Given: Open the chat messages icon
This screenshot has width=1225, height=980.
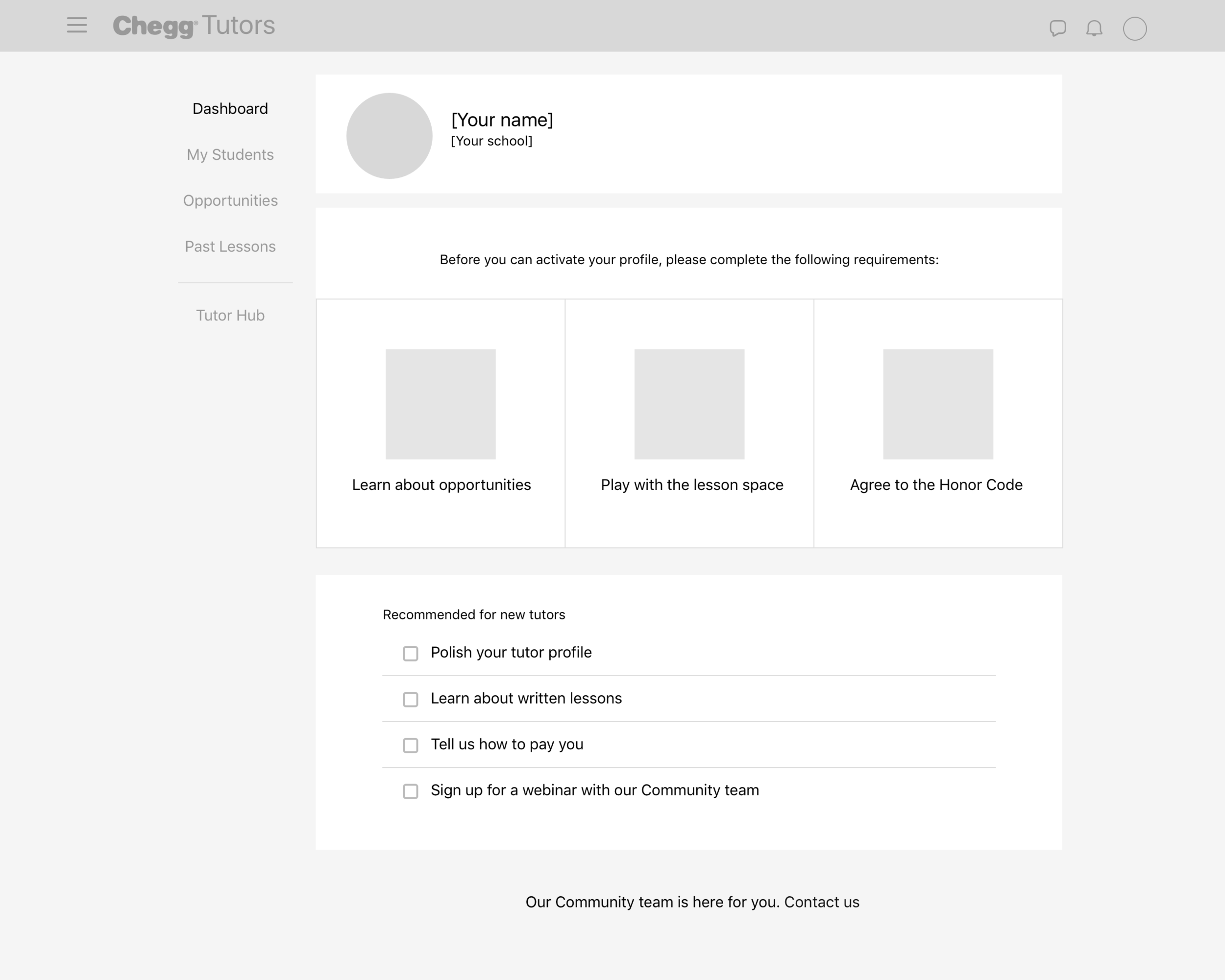Looking at the screenshot, I should click(x=1057, y=28).
